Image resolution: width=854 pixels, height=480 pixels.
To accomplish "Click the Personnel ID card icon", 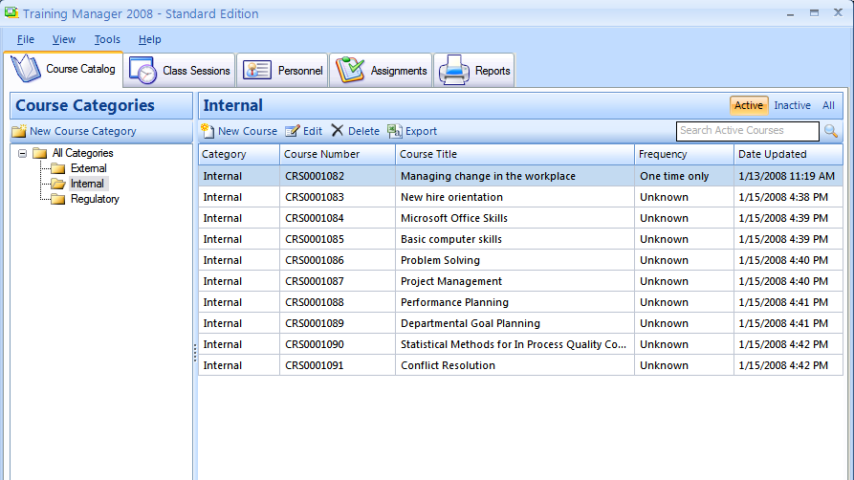I will click(257, 70).
